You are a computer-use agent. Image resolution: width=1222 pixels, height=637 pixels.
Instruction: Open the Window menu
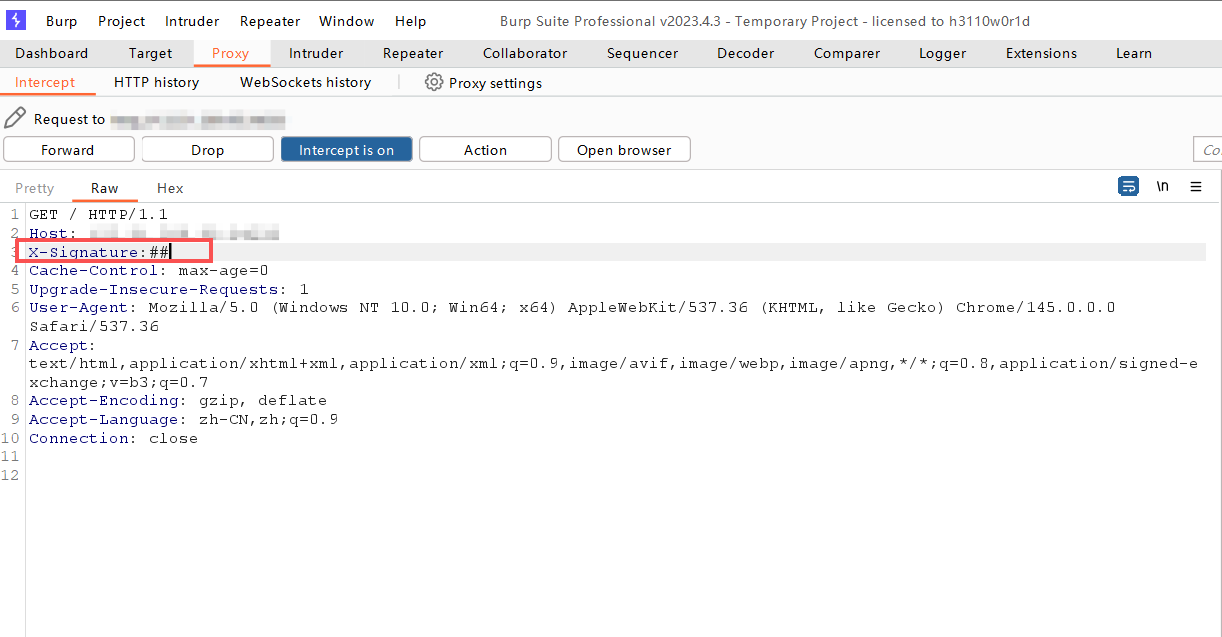coord(347,21)
